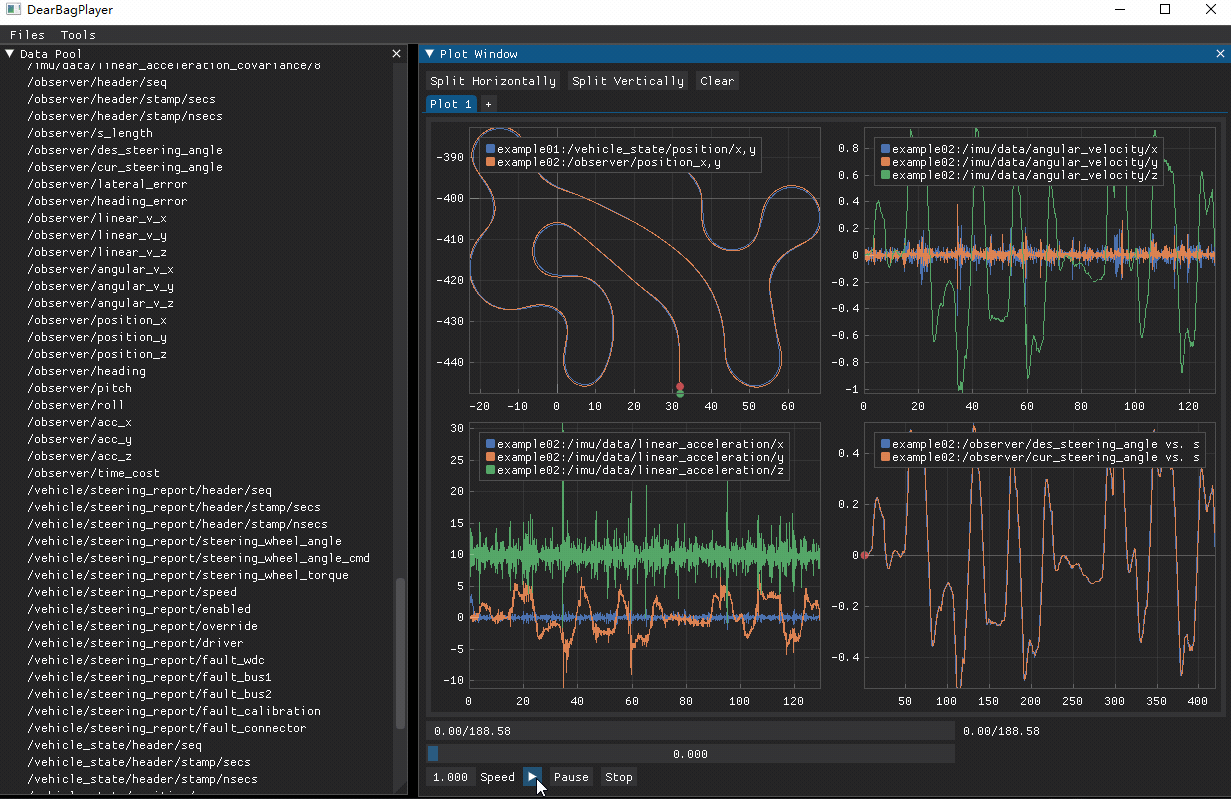Viewport: 1231px width, 799px height.
Task: Close the Plot Window panel
Action: (x=1220, y=54)
